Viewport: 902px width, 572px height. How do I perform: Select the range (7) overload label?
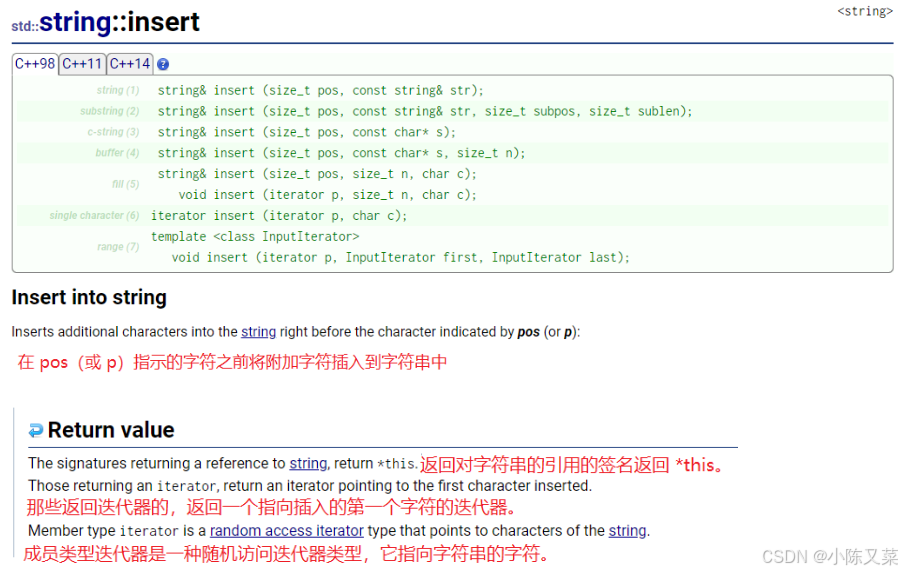click(118, 247)
